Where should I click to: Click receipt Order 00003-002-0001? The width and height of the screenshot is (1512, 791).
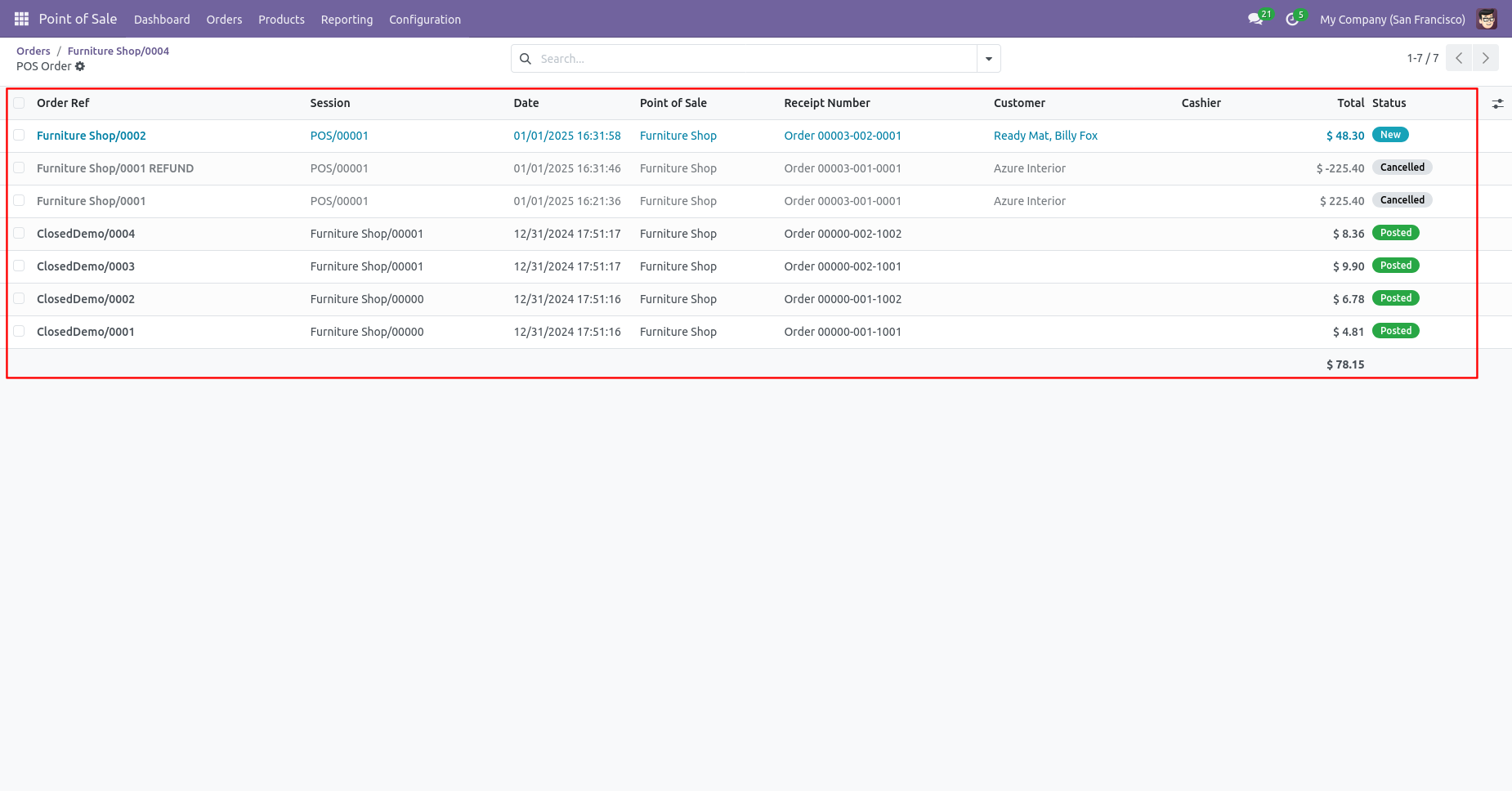[843, 136]
